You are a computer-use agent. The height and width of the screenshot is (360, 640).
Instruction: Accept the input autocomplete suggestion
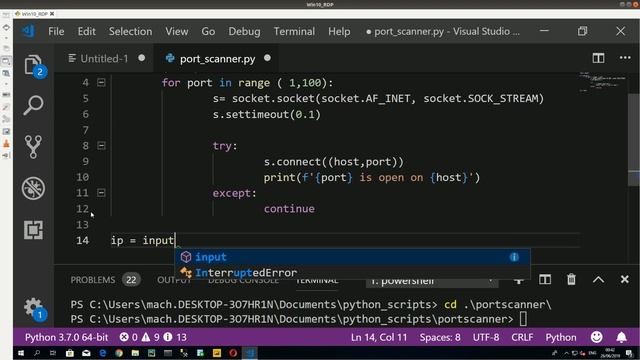pos(353,257)
